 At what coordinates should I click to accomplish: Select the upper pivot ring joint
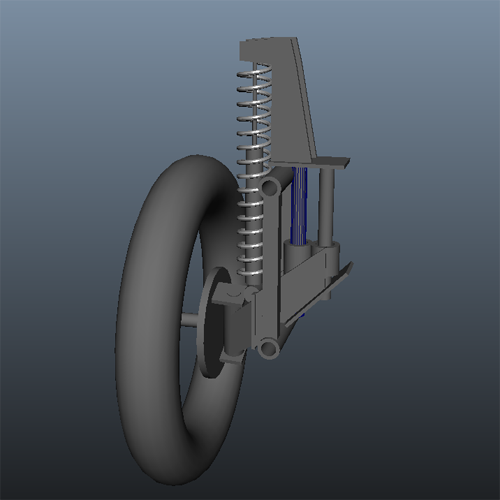coord(270,188)
